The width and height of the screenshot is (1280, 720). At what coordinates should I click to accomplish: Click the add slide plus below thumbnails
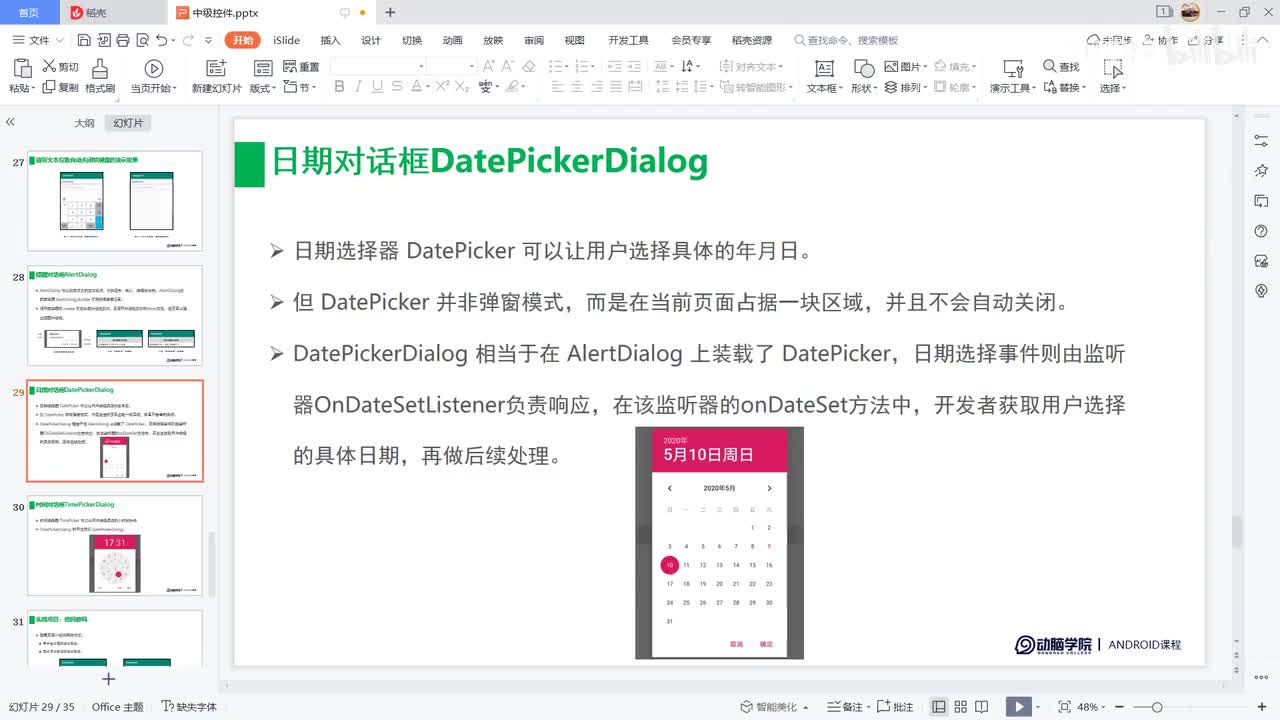(109, 679)
